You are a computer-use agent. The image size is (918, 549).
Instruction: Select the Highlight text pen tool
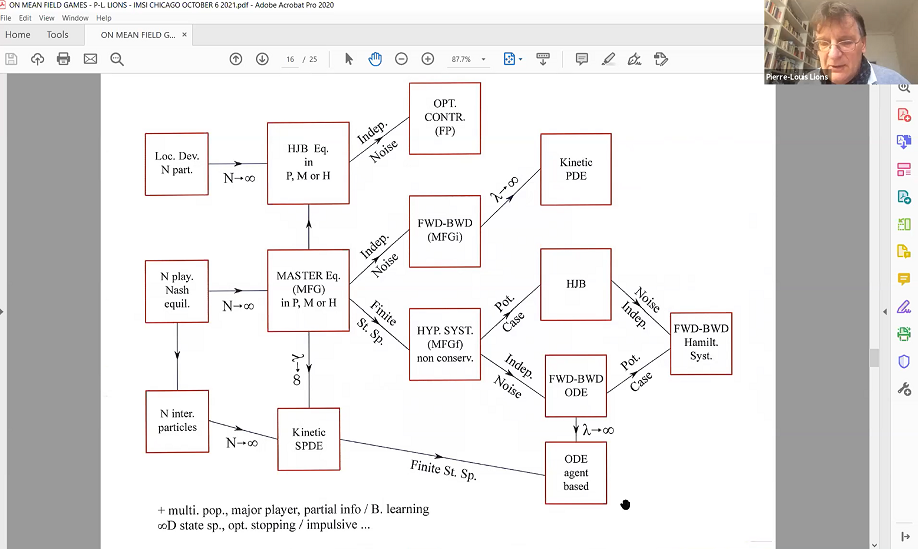pyautogui.click(x=608, y=59)
